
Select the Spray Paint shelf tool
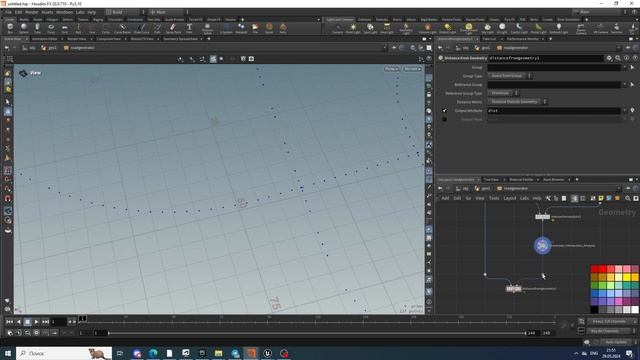173,28
